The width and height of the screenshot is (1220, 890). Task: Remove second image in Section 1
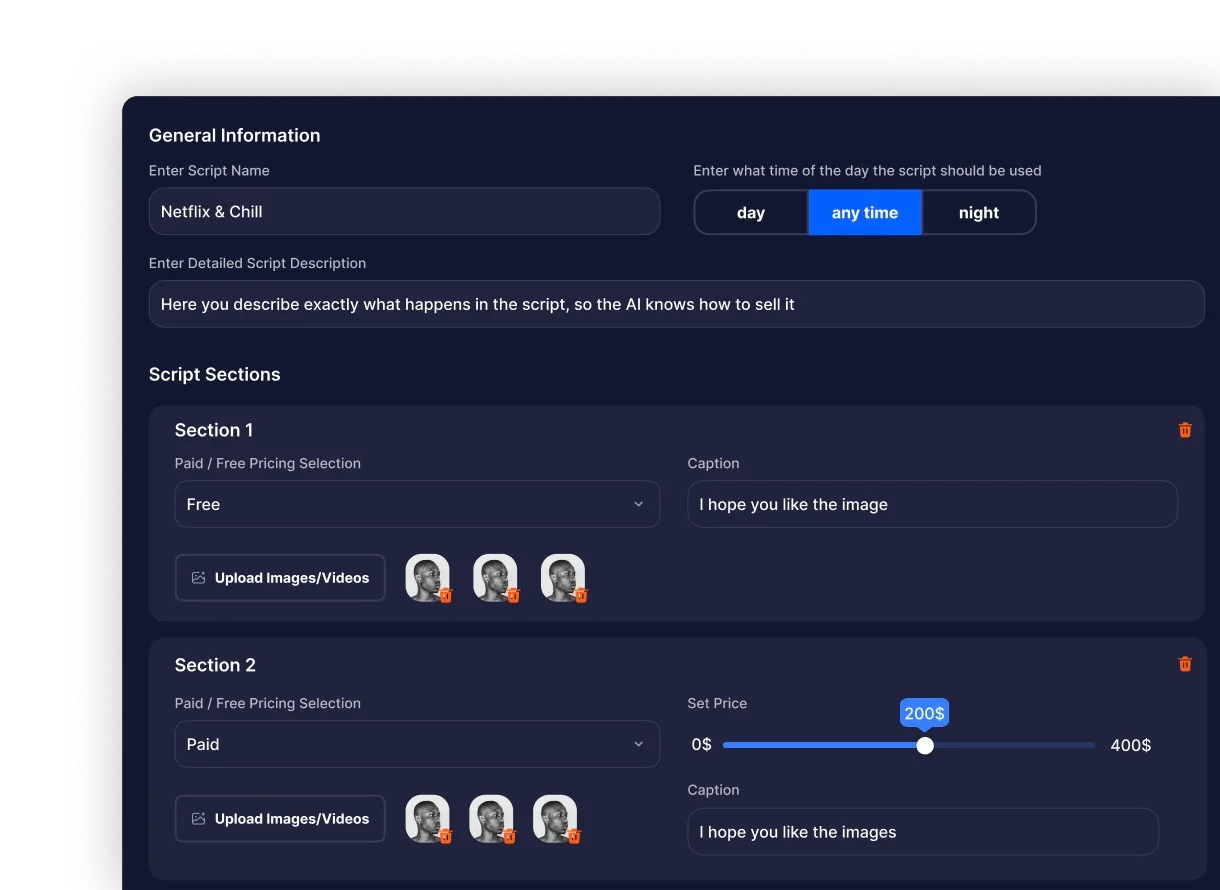(514, 595)
